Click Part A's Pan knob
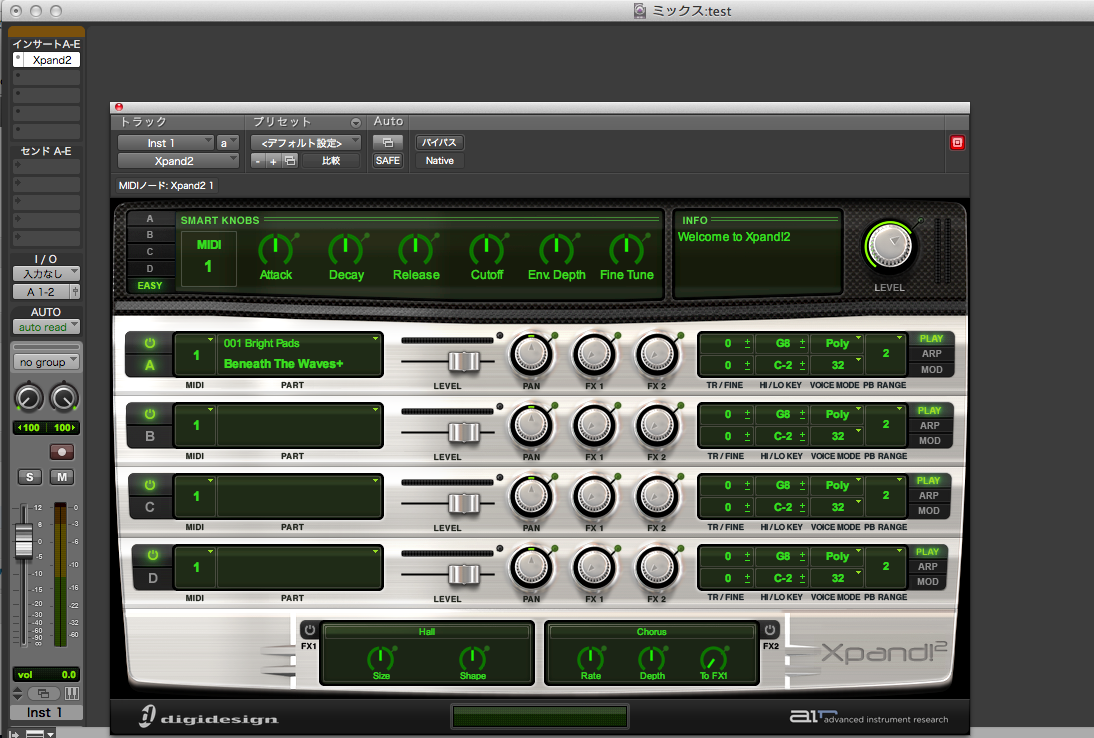 click(531, 354)
